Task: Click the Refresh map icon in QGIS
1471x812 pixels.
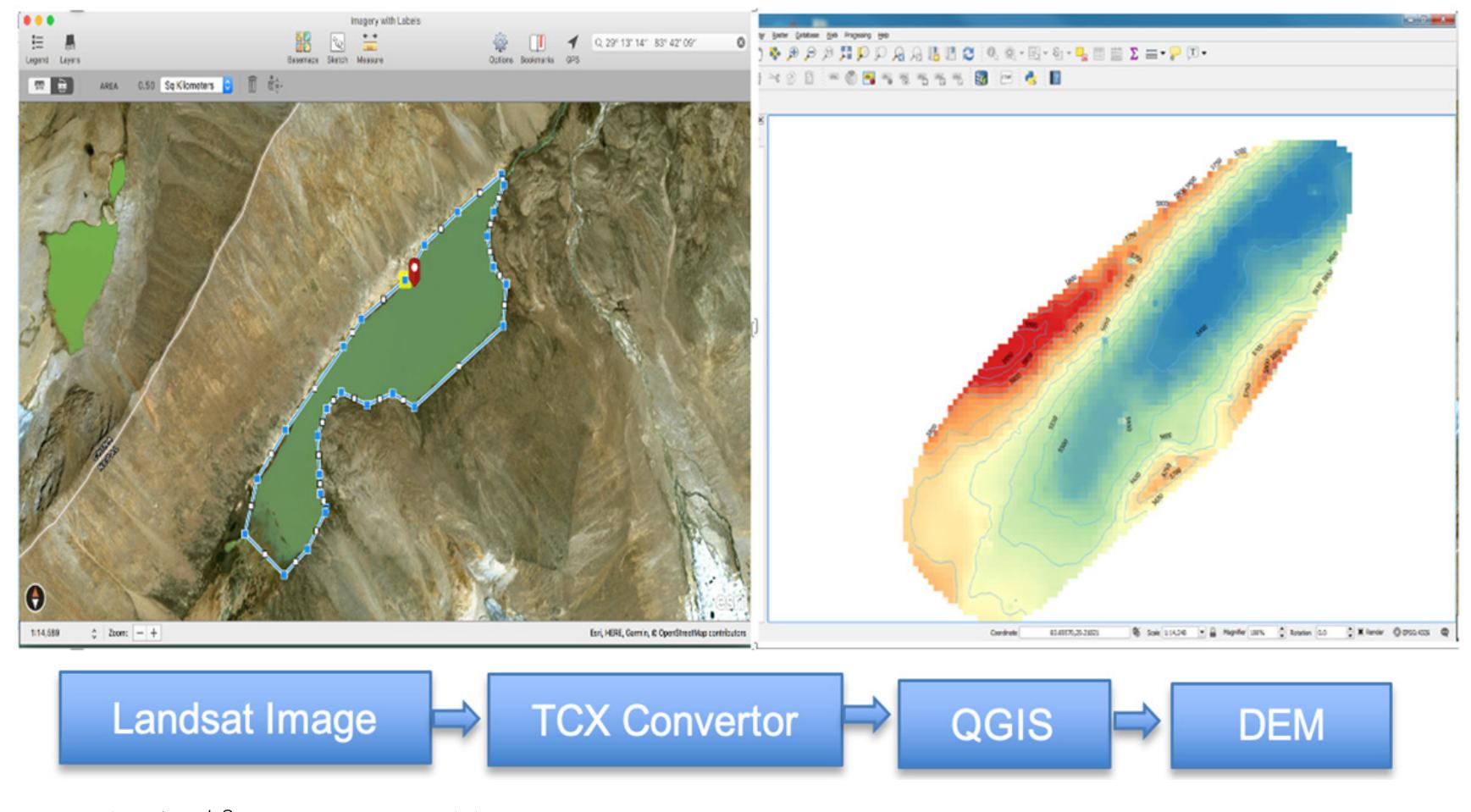Action: tap(968, 52)
